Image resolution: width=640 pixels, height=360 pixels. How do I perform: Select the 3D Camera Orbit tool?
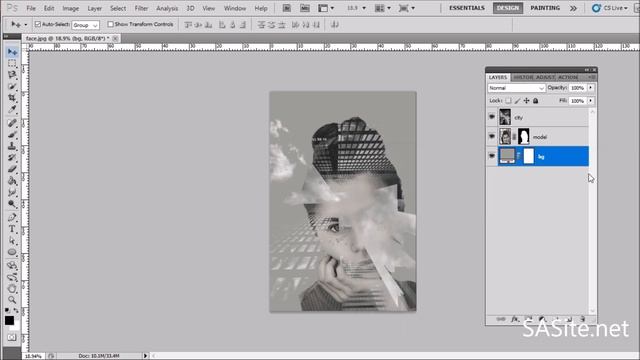click(x=12, y=277)
